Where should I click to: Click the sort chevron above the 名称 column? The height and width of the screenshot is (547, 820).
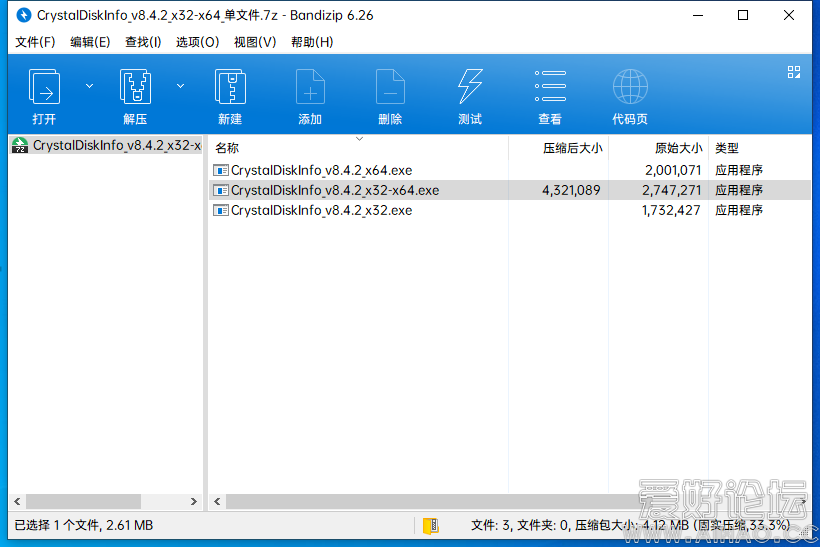pyautogui.click(x=359, y=139)
